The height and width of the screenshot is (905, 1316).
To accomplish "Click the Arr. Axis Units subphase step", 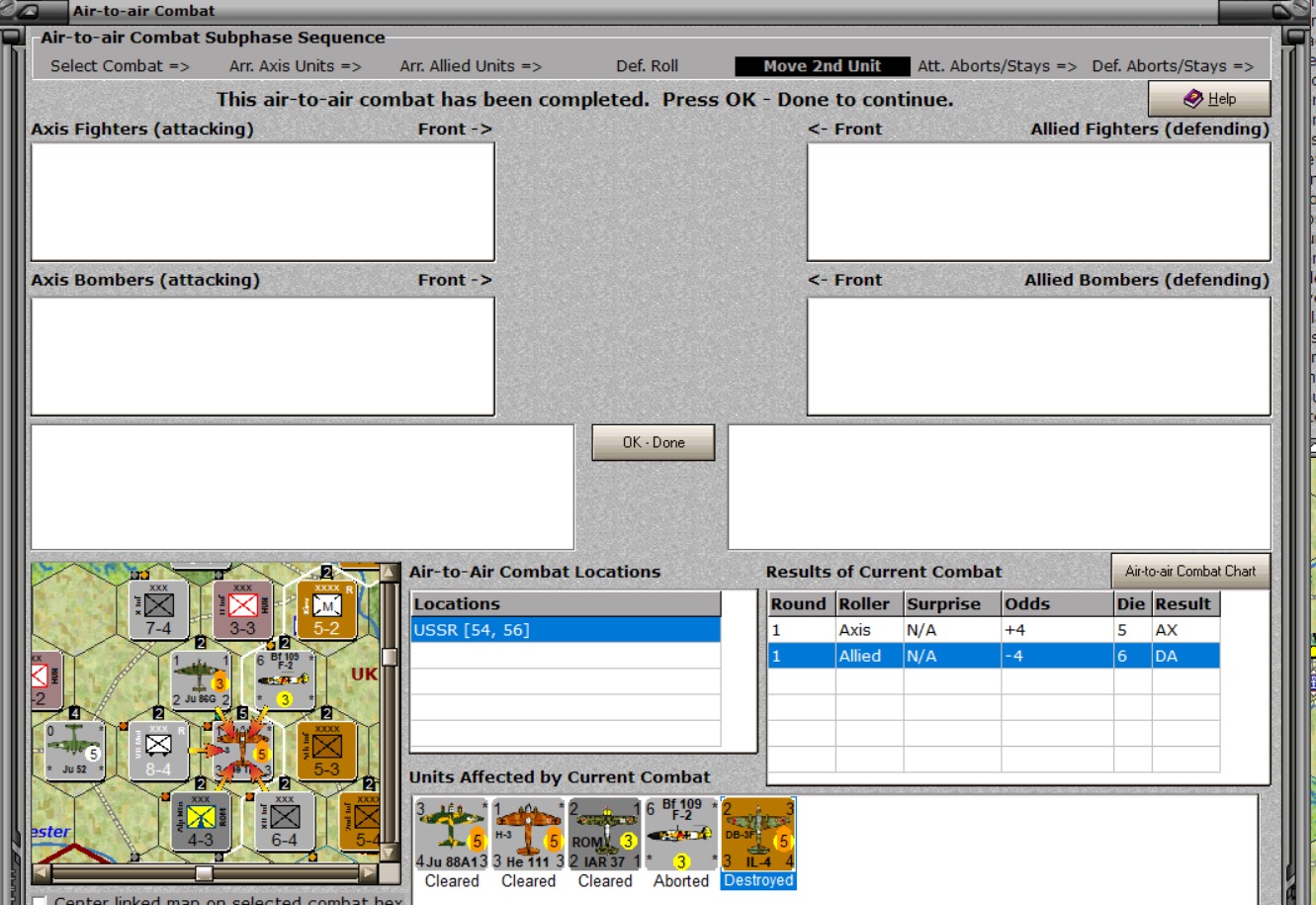I will coord(296,66).
